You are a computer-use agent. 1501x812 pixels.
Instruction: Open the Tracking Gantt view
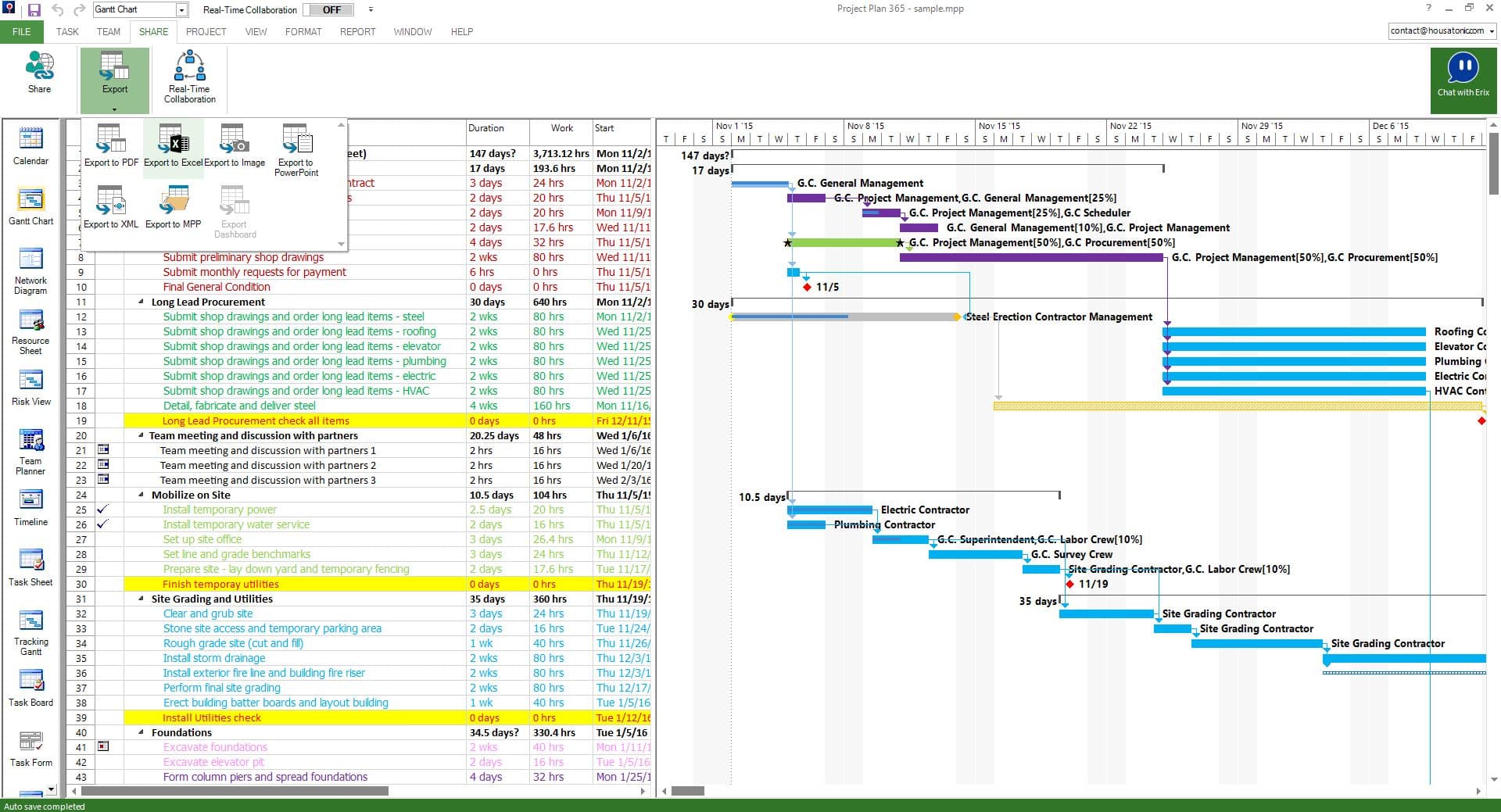tap(30, 634)
